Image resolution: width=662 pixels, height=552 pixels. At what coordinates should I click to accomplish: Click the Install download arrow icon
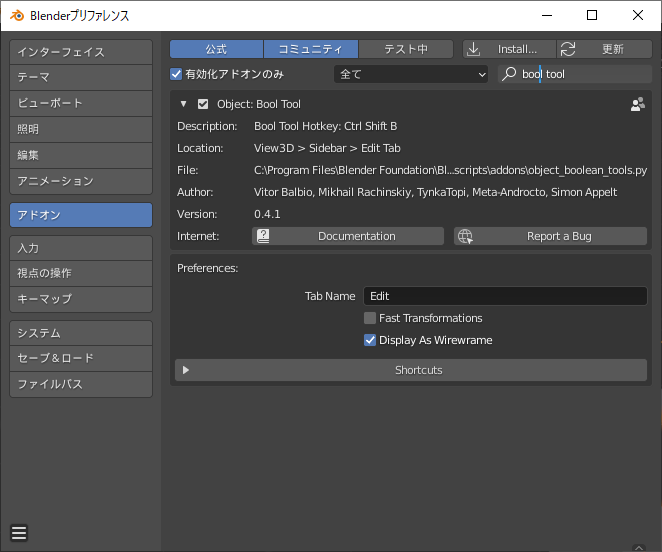(x=474, y=49)
